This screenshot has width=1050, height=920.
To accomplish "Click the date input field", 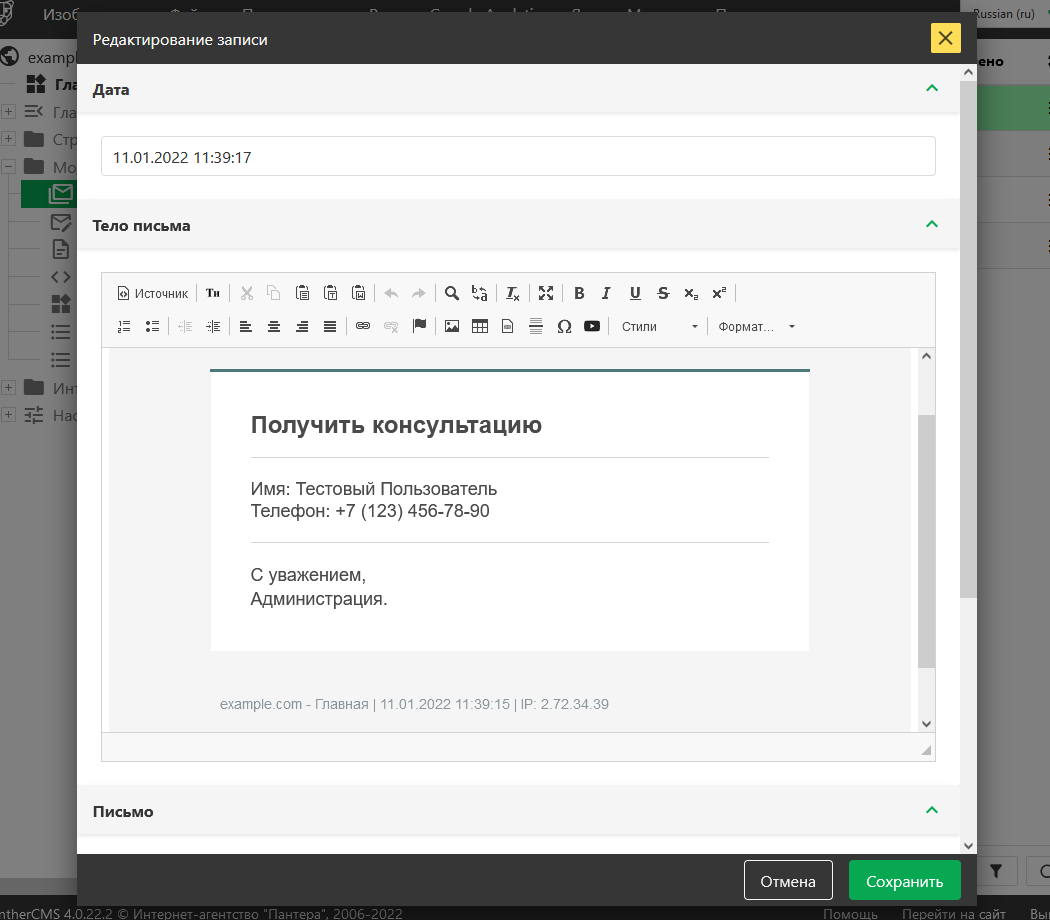I will point(518,157).
